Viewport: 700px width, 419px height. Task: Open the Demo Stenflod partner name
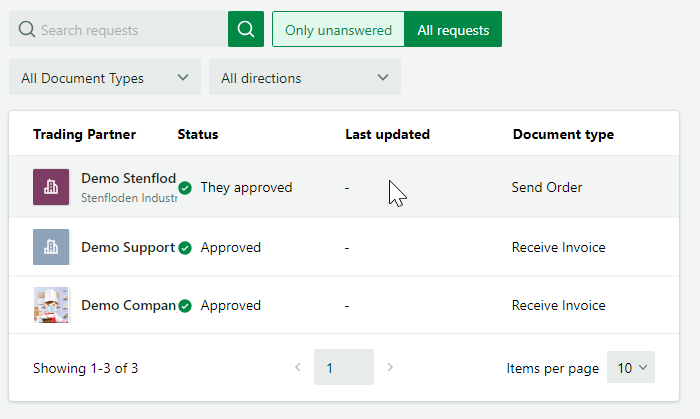129,178
